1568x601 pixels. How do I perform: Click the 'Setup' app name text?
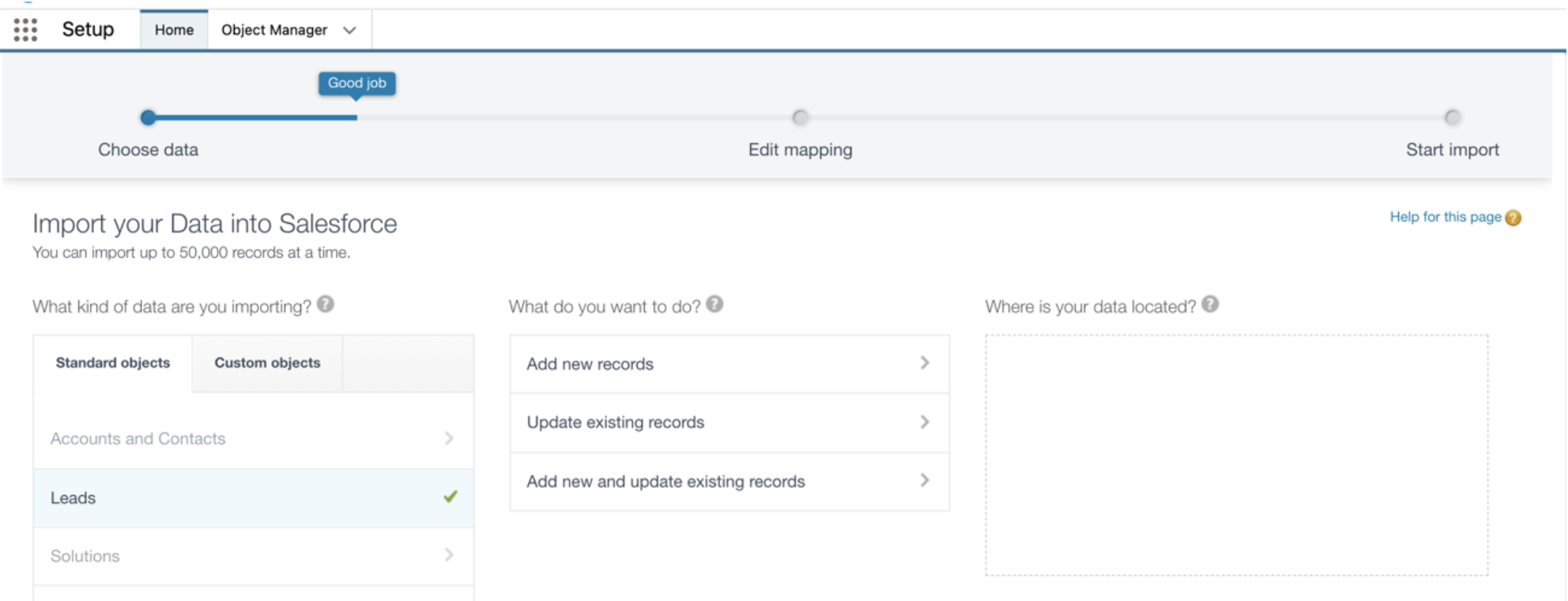pos(88,29)
